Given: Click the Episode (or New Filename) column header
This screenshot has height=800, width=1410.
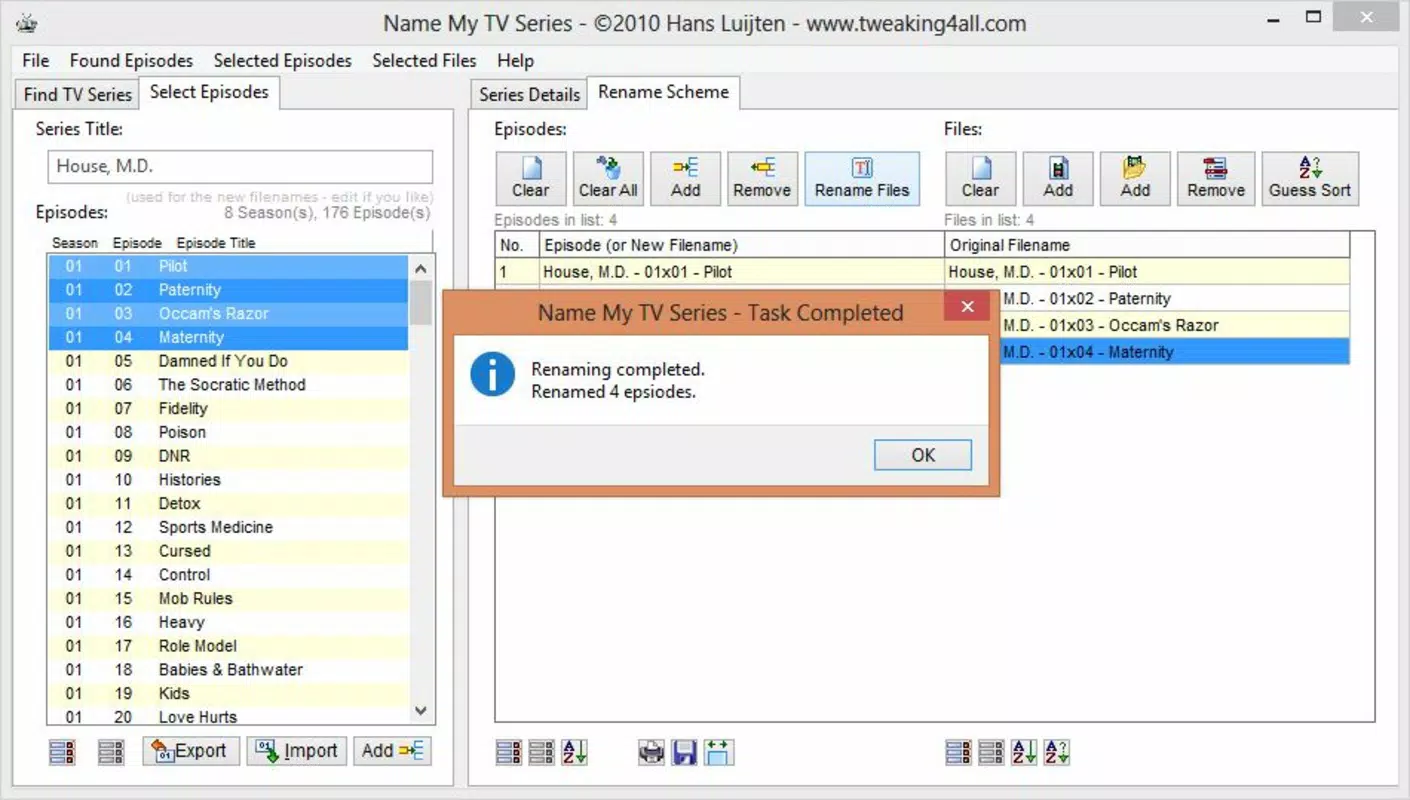Looking at the screenshot, I should [x=743, y=245].
